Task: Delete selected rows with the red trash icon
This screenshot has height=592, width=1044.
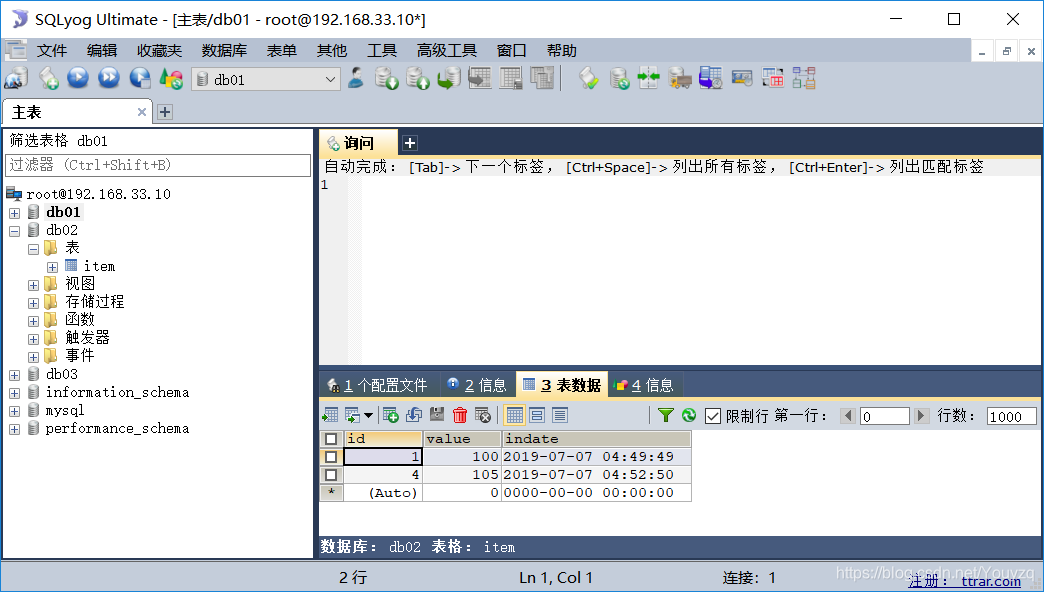Action: tap(459, 416)
